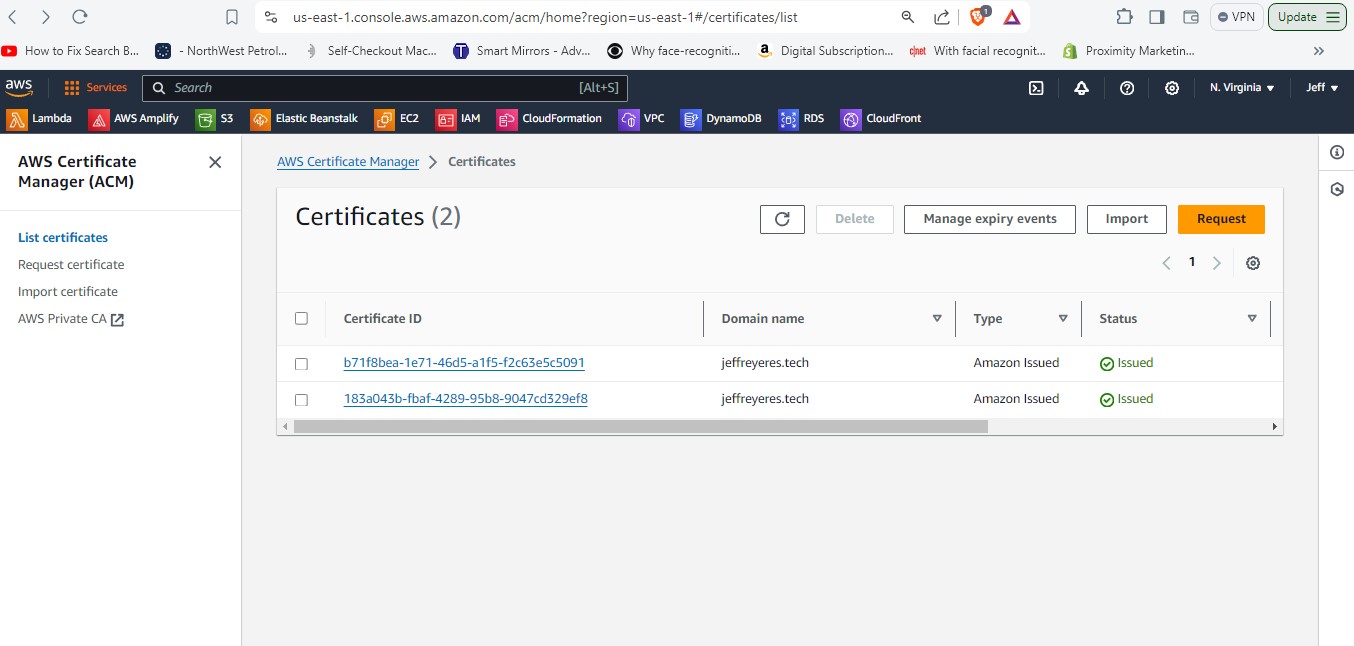Go to next page of certificates
The height and width of the screenshot is (646, 1354).
tap(1217, 263)
